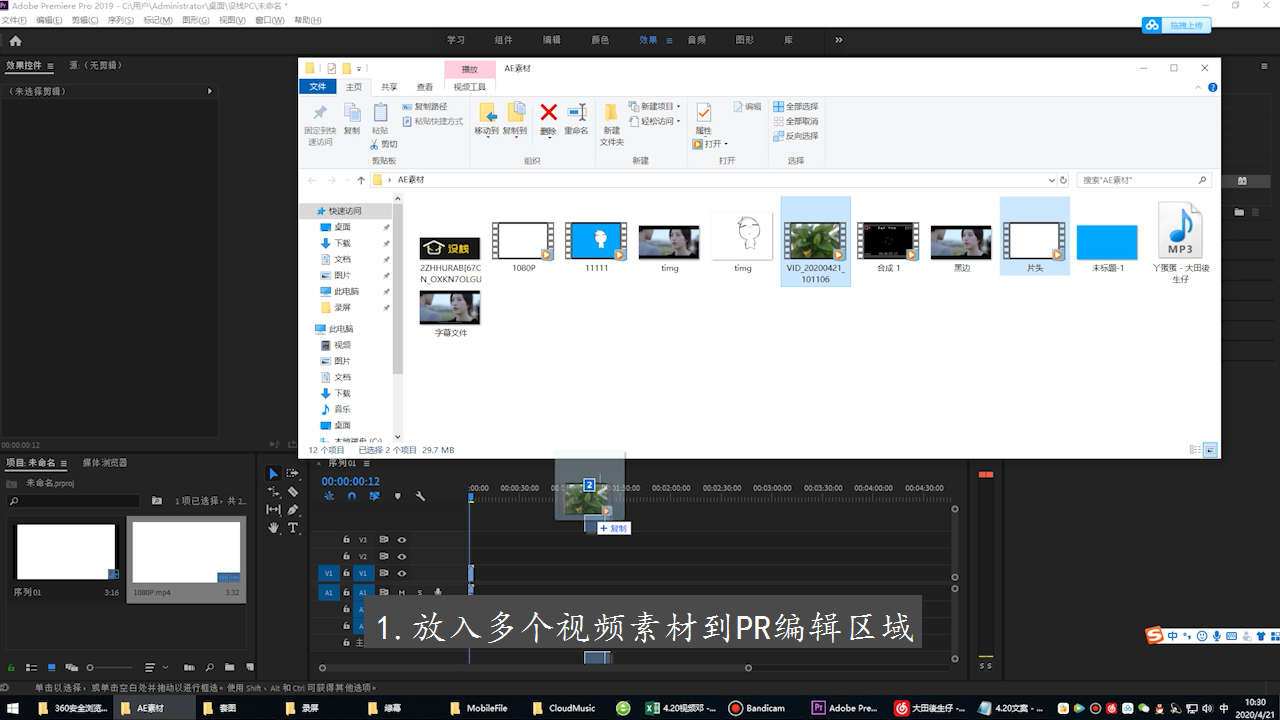Toggle lock on V3 track

[346, 540]
